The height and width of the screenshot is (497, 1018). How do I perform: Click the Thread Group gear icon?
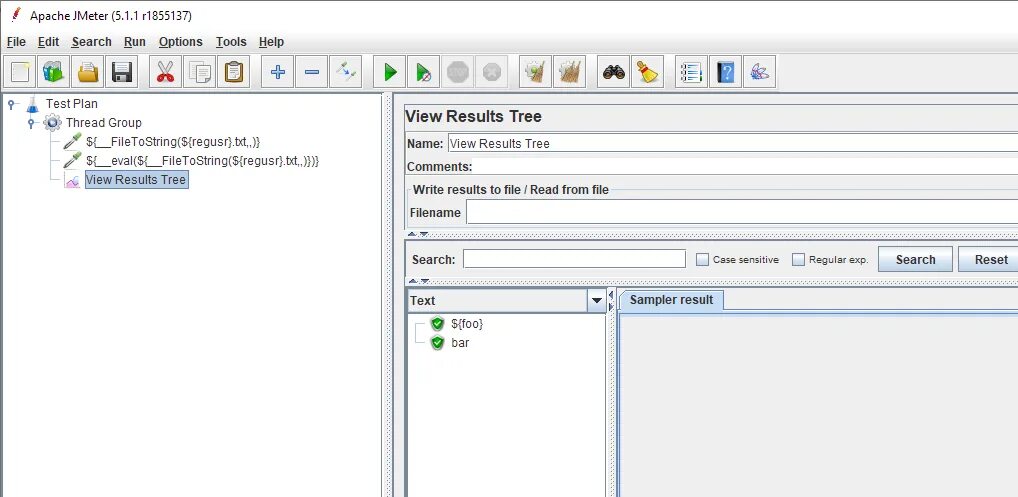coord(53,123)
